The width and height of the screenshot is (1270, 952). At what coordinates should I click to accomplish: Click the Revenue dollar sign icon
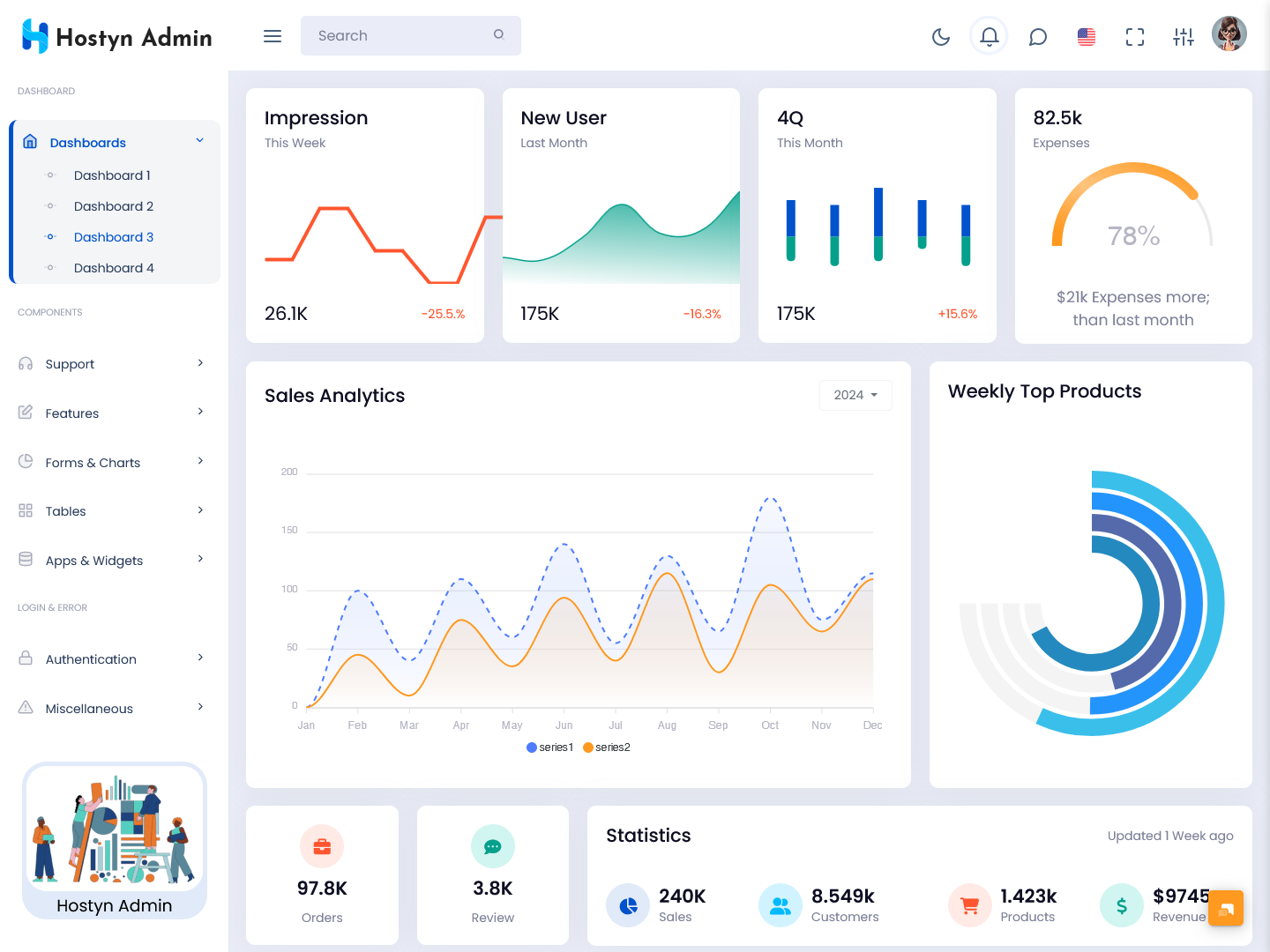(x=1122, y=905)
